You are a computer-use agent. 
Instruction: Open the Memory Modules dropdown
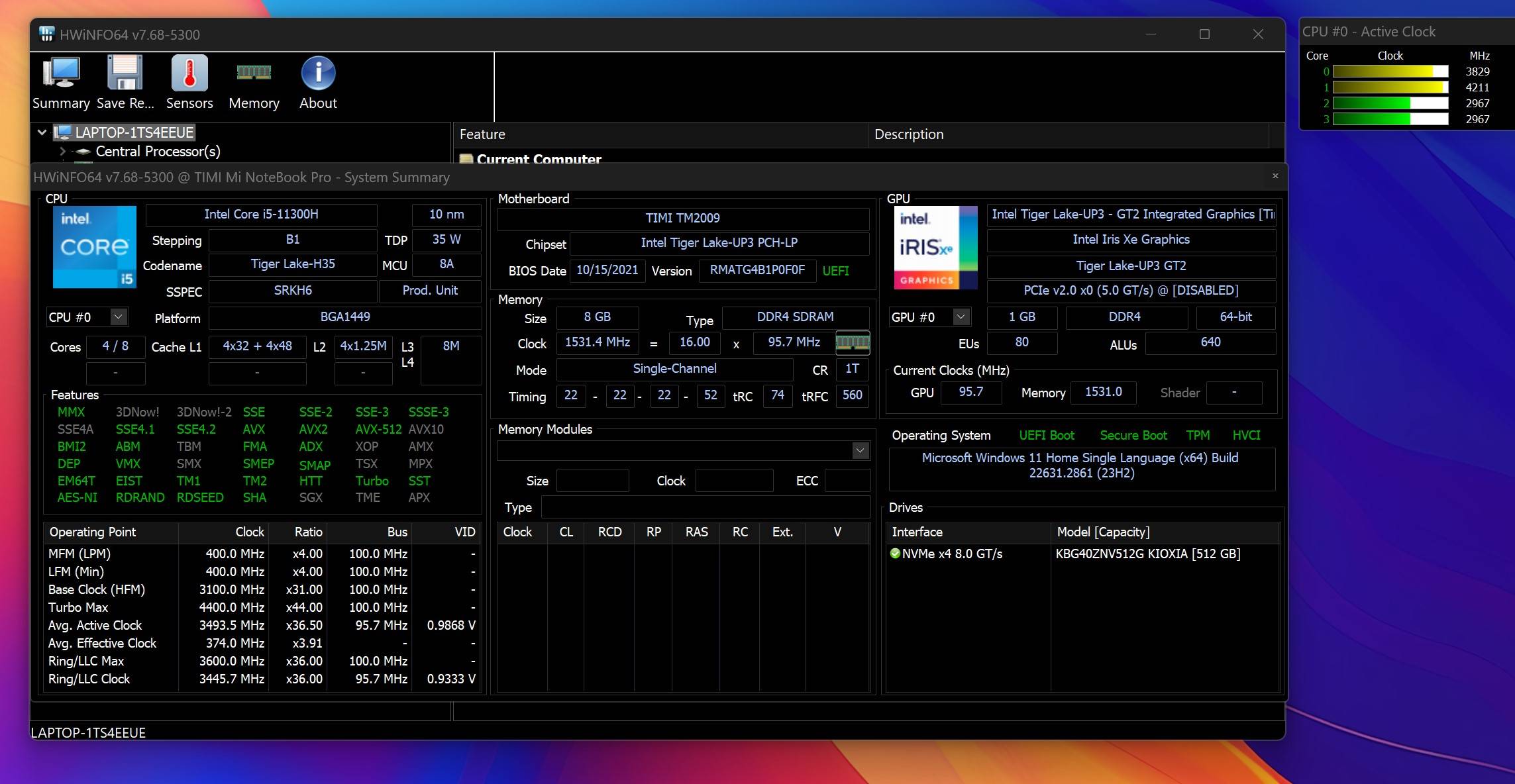[861, 450]
